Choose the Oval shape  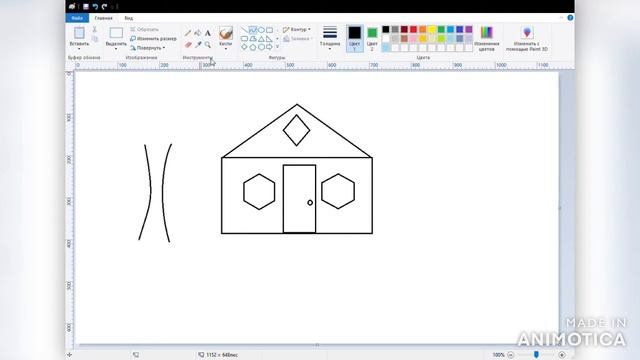(x=261, y=30)
